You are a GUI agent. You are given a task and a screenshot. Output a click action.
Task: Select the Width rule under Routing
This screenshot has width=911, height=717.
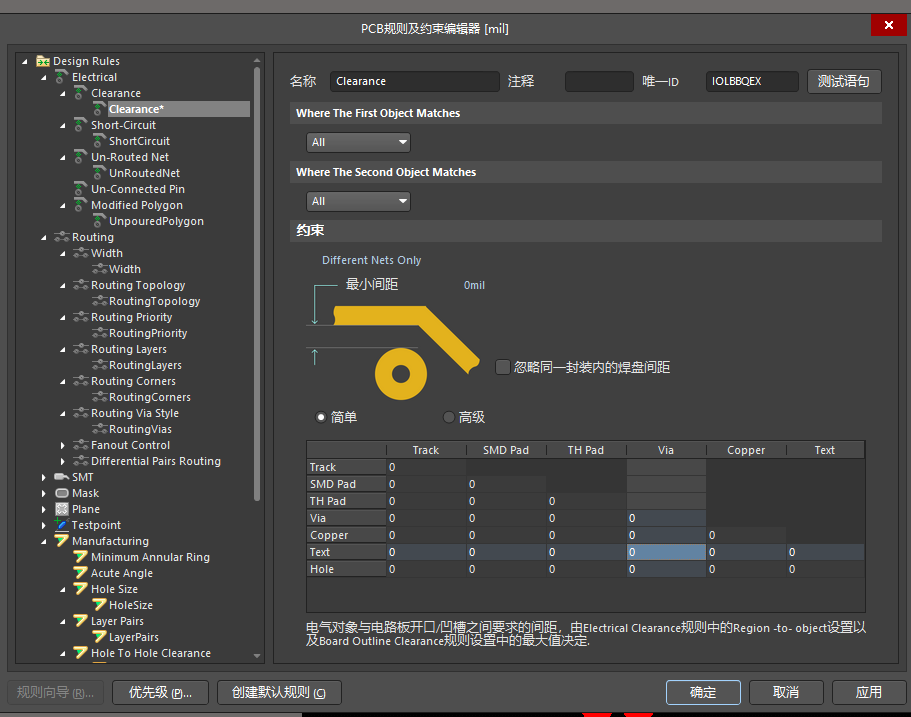[x=125, y=269]
